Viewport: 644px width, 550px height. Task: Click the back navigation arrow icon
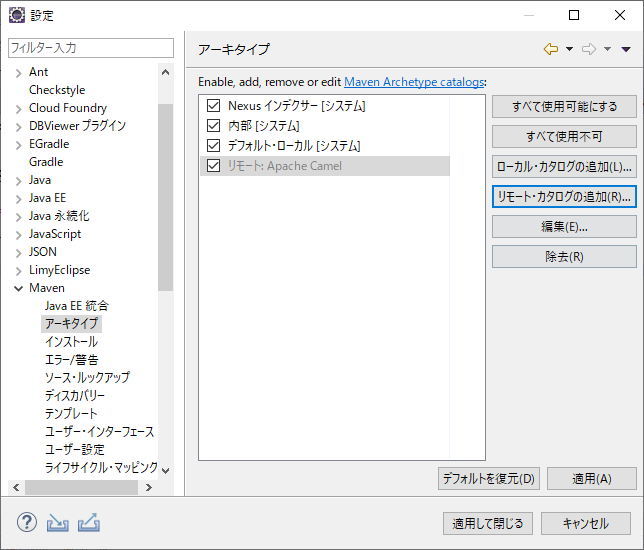click(551, 49)
